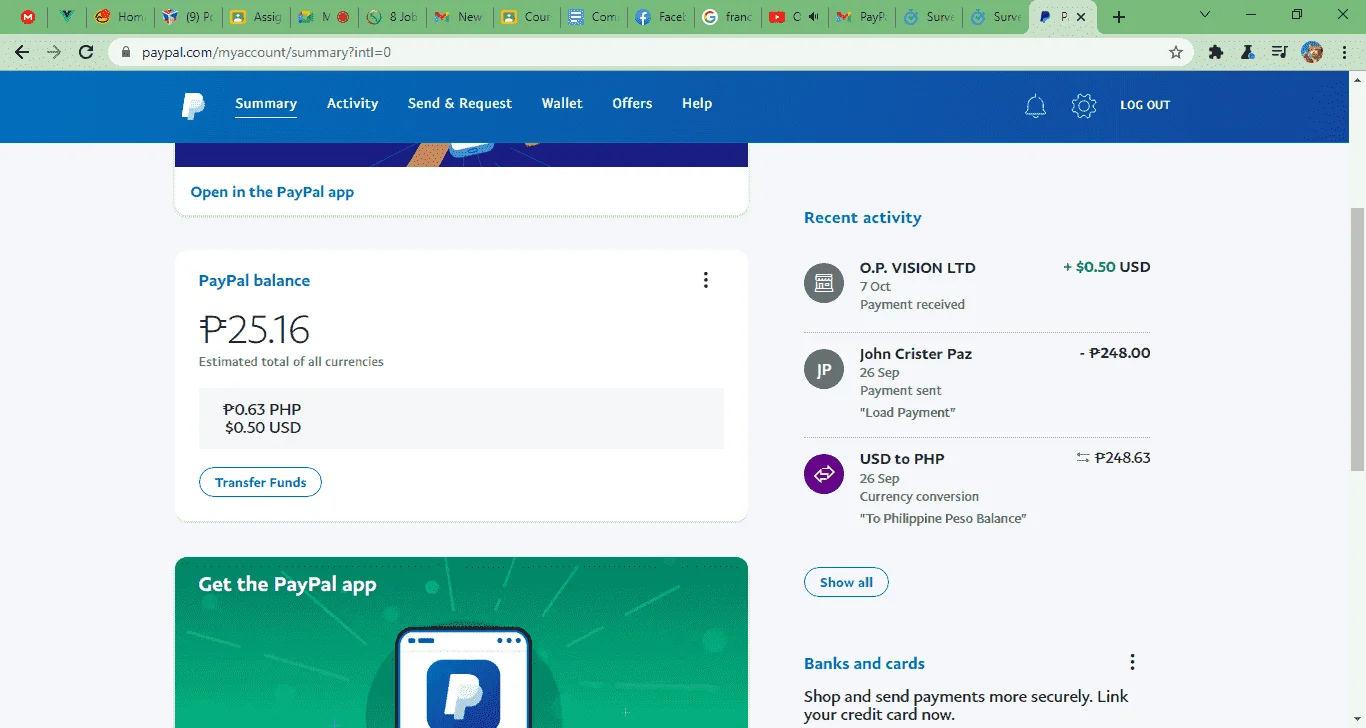Image resolution: width=1366 pixels, height=728 pixels.
Task: Open the media controls icon in toolbar
Action: (1279, 52)
